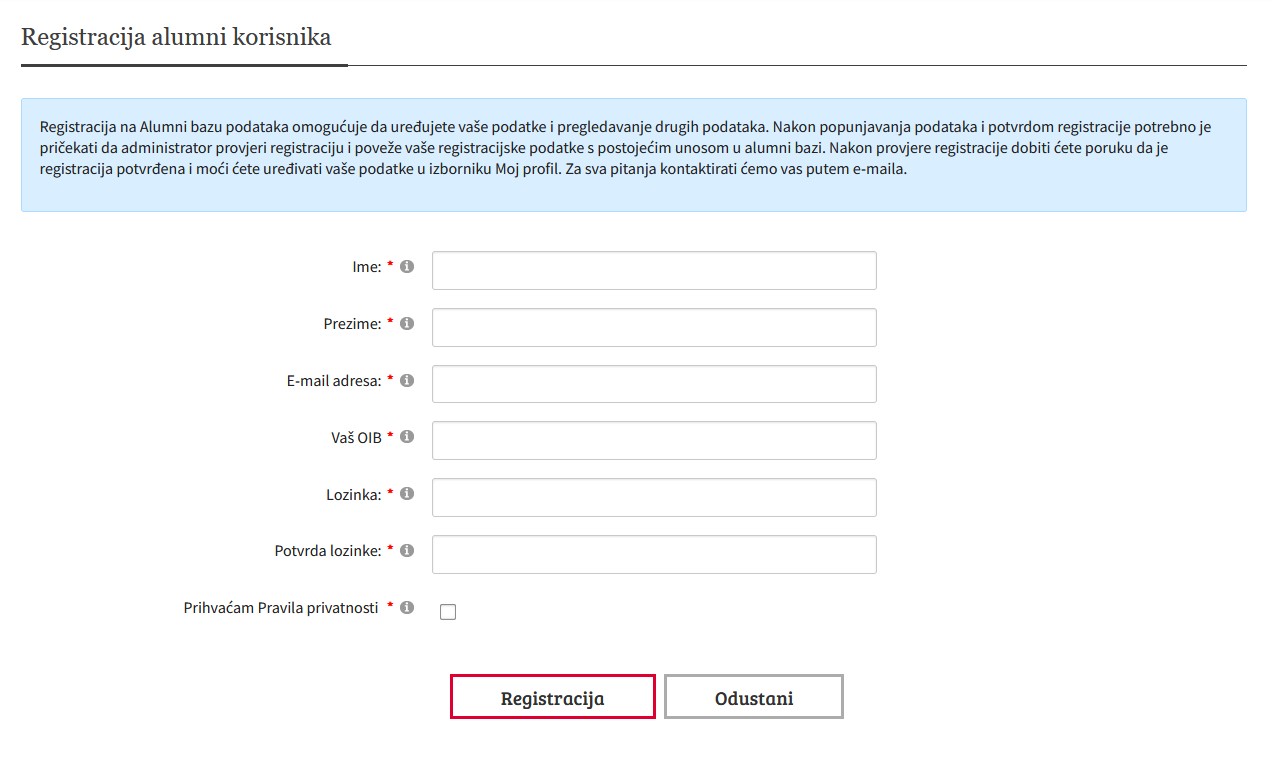Image resolution: width=1273 pixels, height=761 pixels.
Task: Click the info icon next to Ime
Action: pos(407,267)
